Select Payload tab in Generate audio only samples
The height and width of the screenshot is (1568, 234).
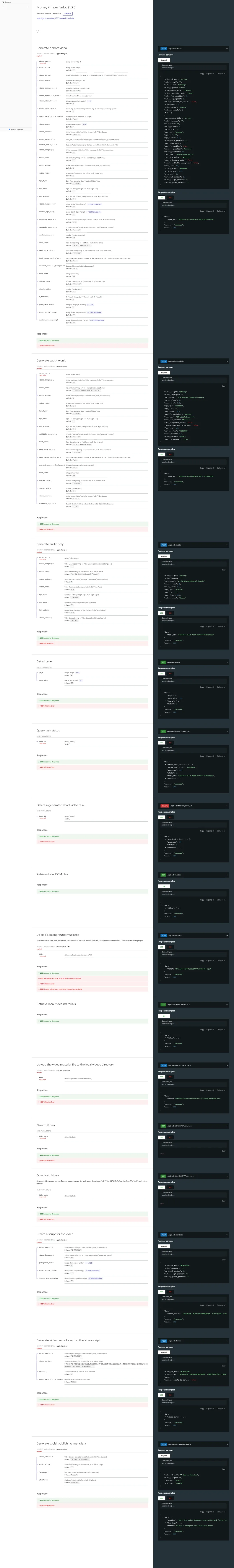(164, 556)
